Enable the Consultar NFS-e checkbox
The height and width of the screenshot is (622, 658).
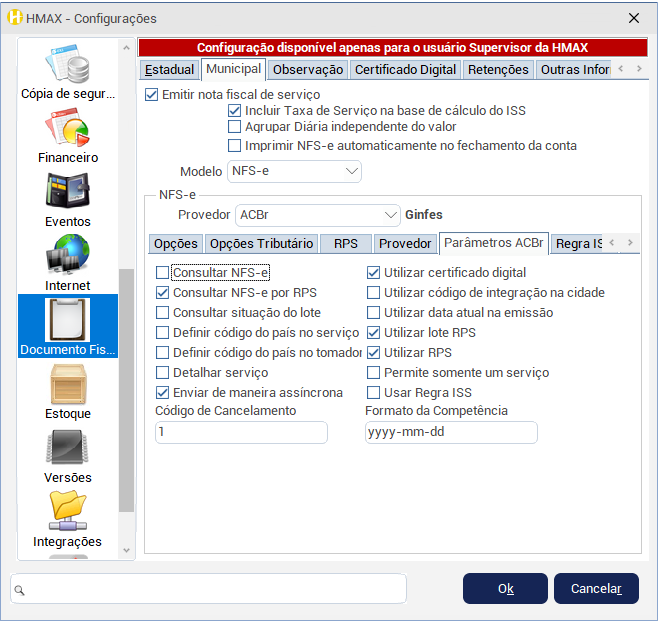click(x=163, y=273)
